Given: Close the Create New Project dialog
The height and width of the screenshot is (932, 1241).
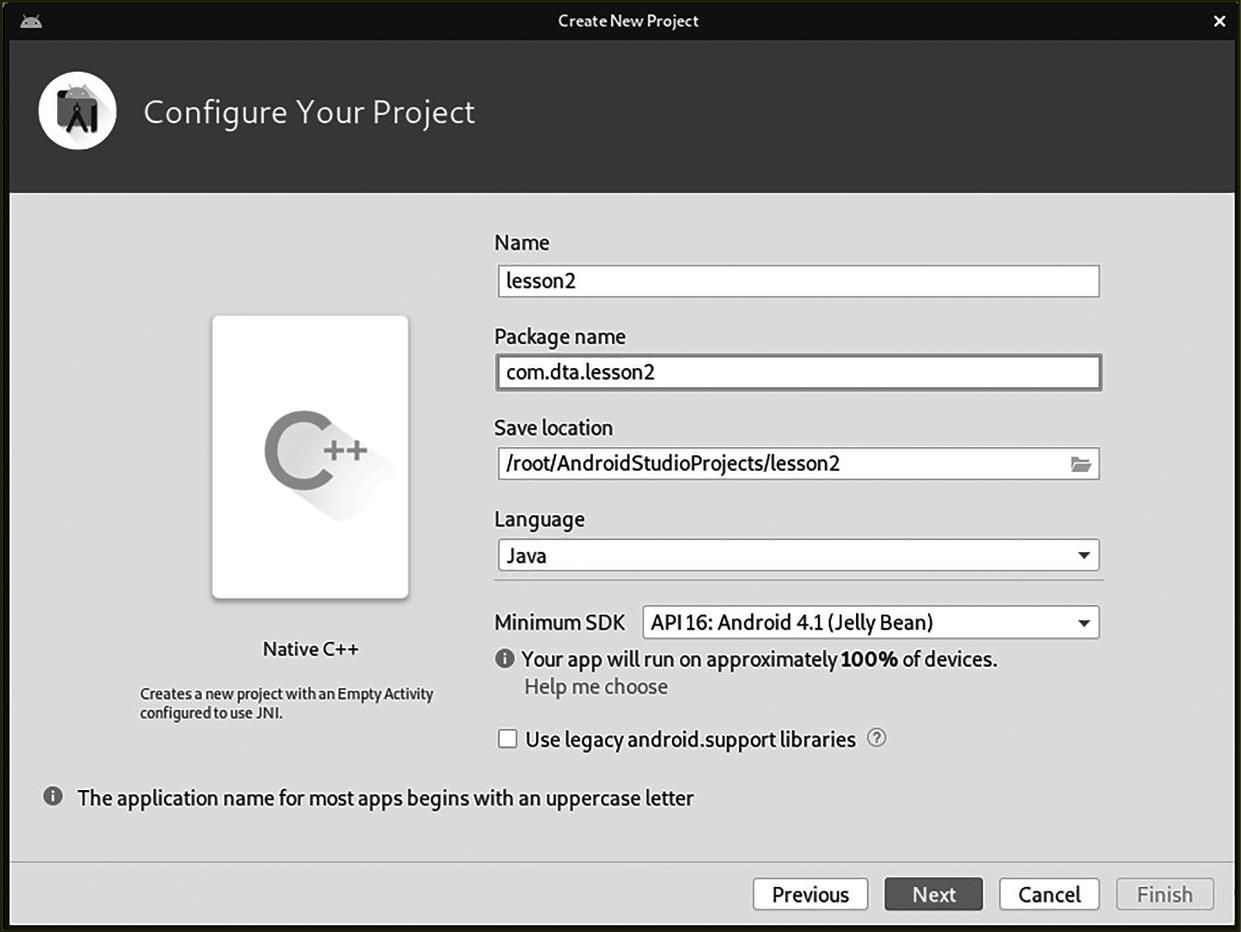Looking at the screenshot, I should pyautogui.click(x=1219, y=21).
